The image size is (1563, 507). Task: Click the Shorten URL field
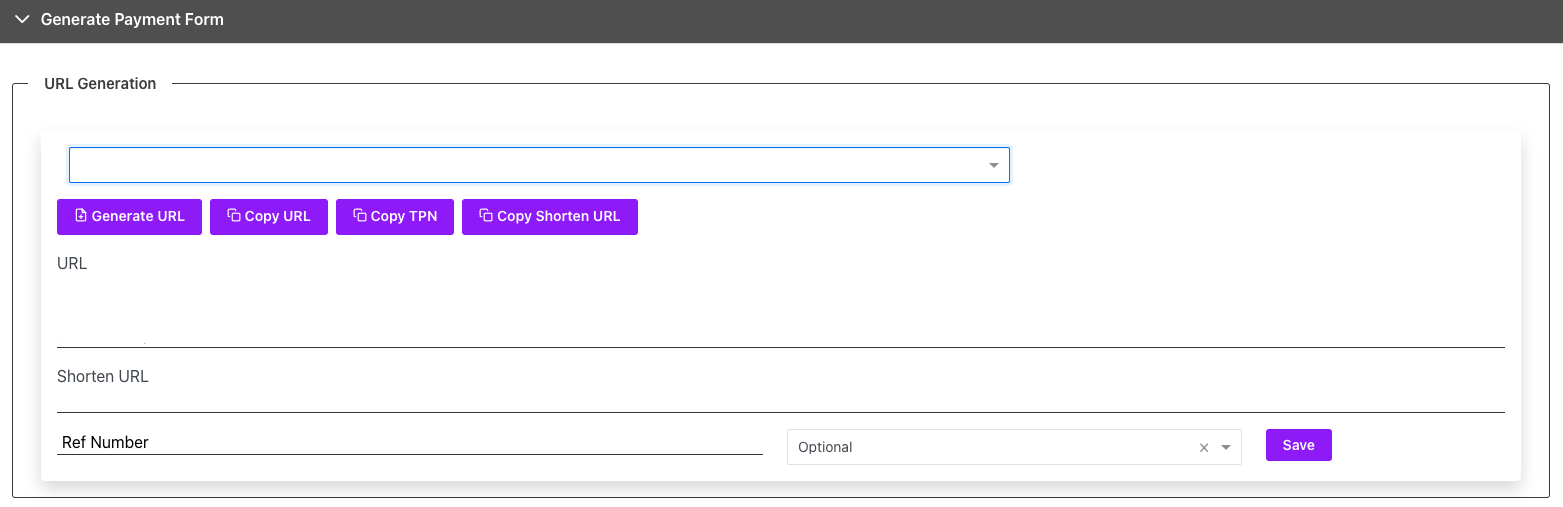[x=780, y=398]
